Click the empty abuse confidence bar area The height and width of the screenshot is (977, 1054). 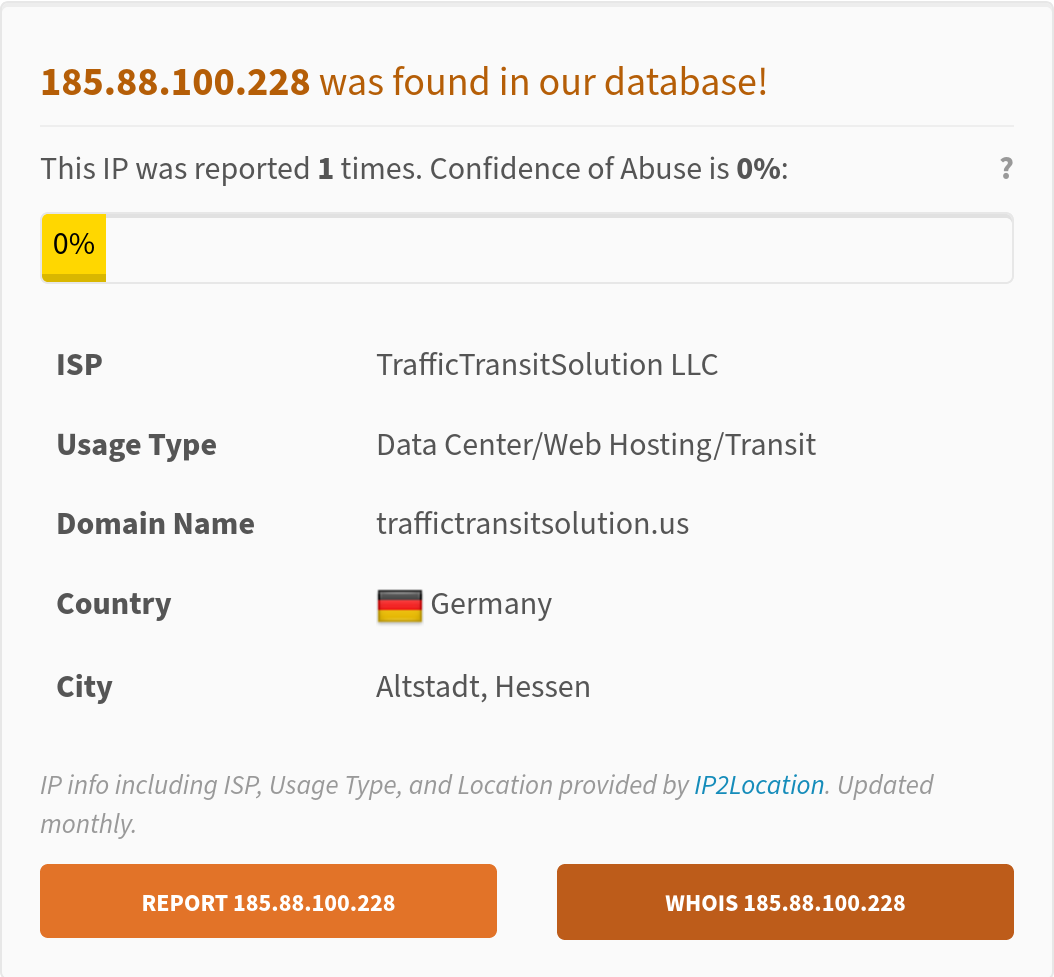tap(558, 248)
